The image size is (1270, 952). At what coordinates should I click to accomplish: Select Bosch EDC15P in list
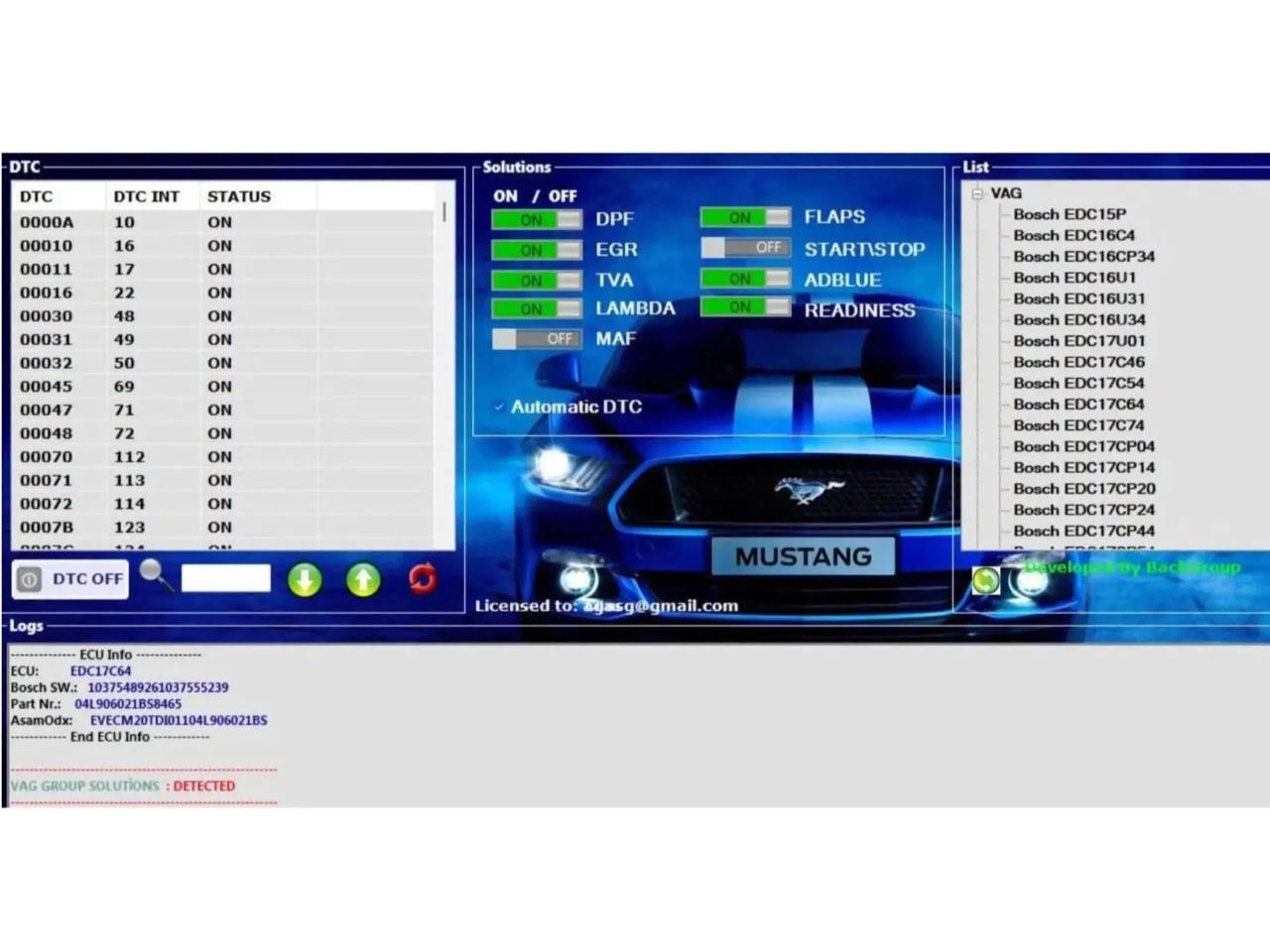point(1070,214)
